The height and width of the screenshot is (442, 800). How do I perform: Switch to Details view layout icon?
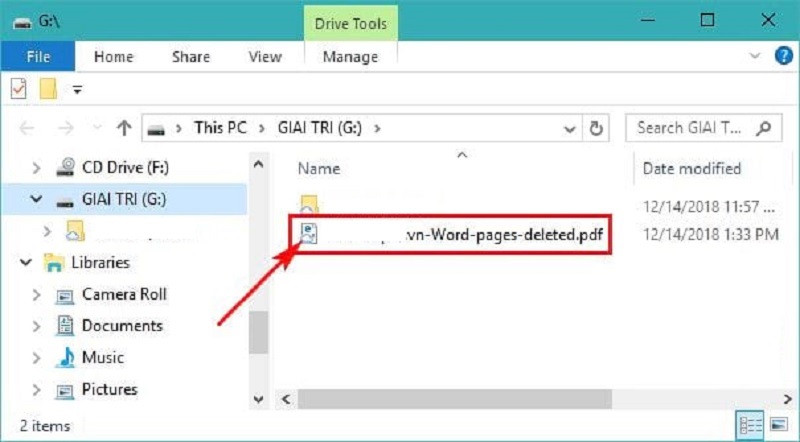[x=748, y=425]
